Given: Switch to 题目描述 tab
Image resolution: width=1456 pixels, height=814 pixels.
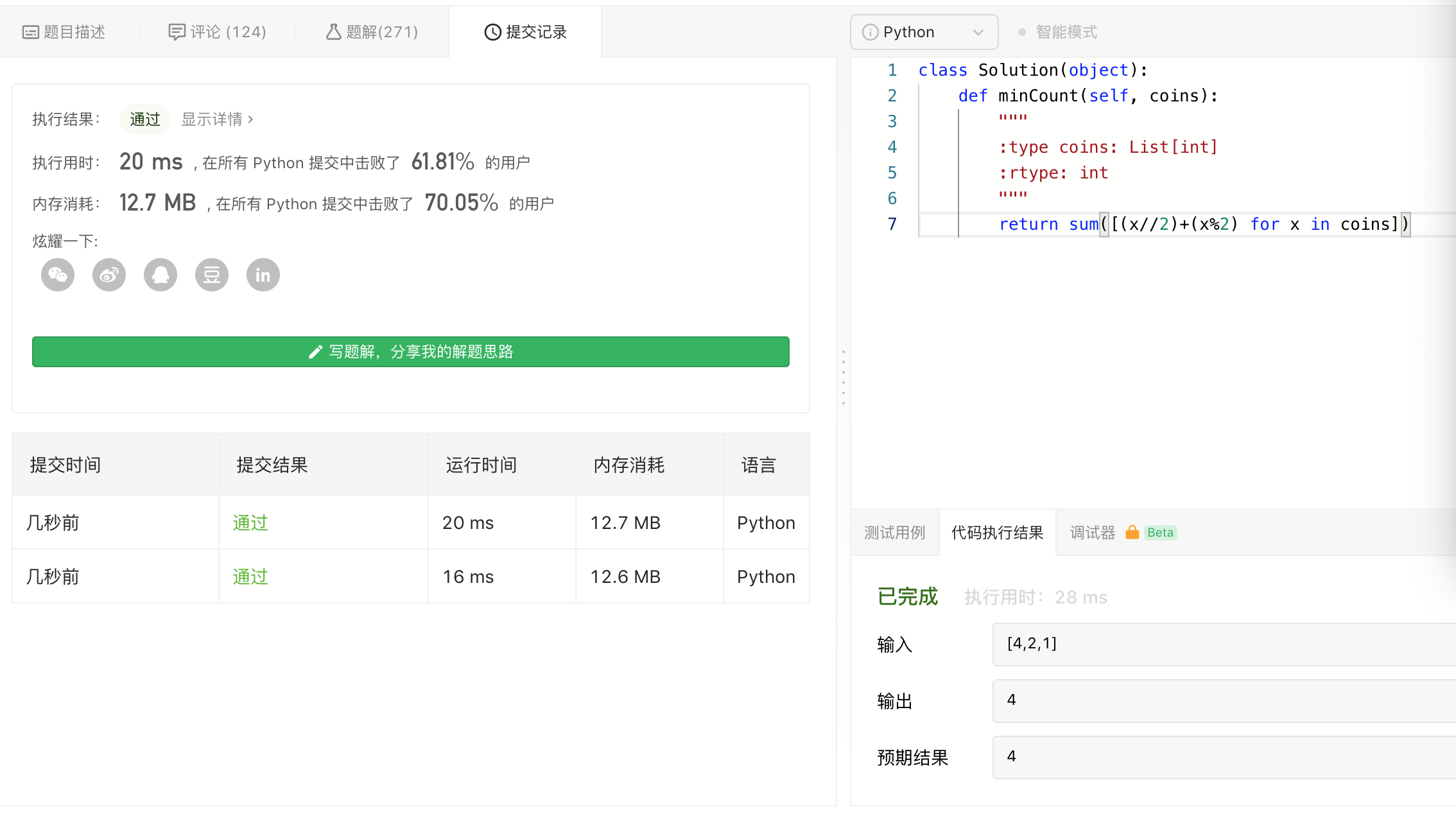Looking at the screenshot, I should [x=64, y=32].
